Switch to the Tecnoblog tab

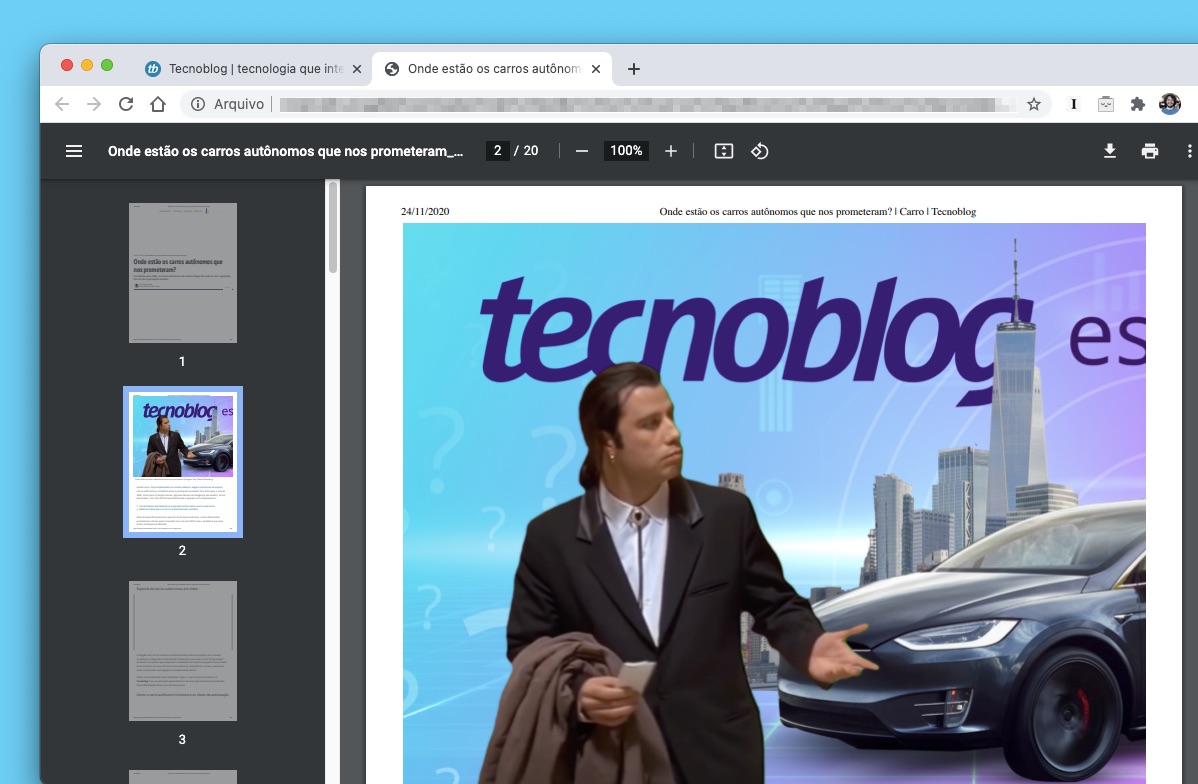[254, 69]
